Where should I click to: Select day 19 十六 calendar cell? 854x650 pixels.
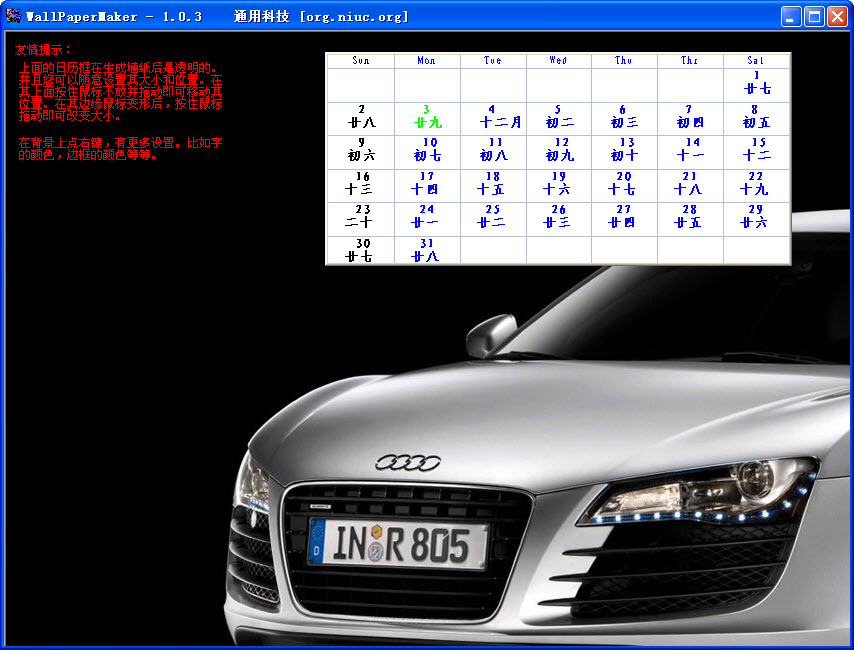pos(558,185)
